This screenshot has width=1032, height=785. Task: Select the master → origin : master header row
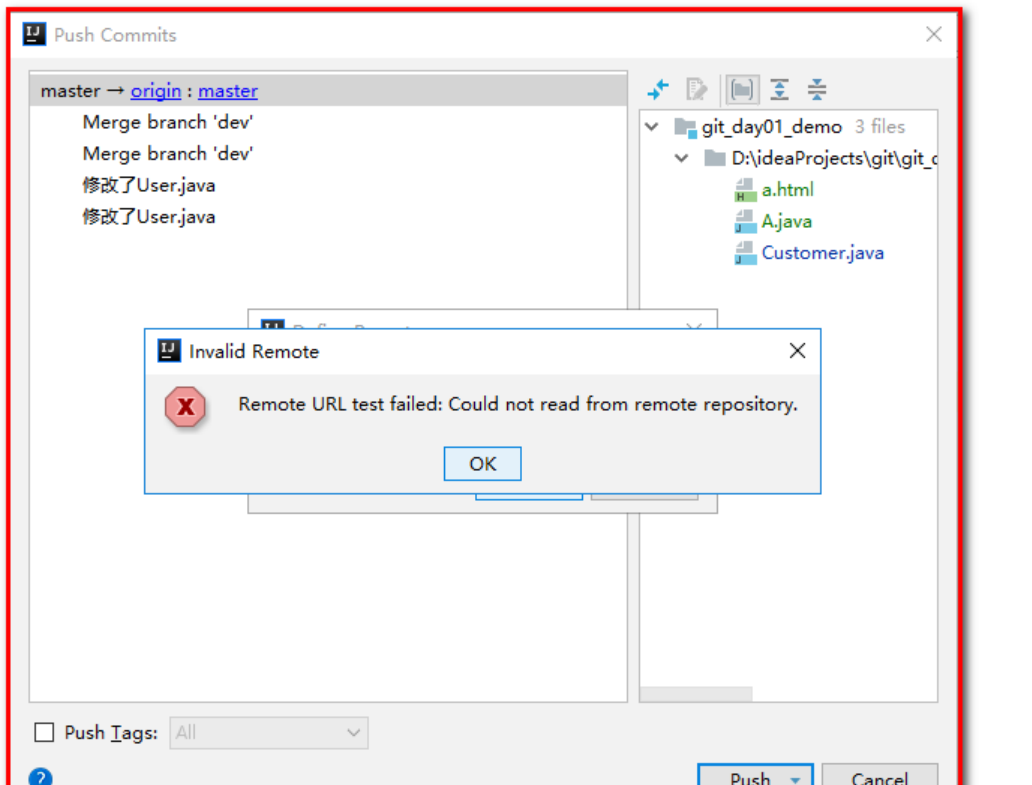(x=328, y=91)
